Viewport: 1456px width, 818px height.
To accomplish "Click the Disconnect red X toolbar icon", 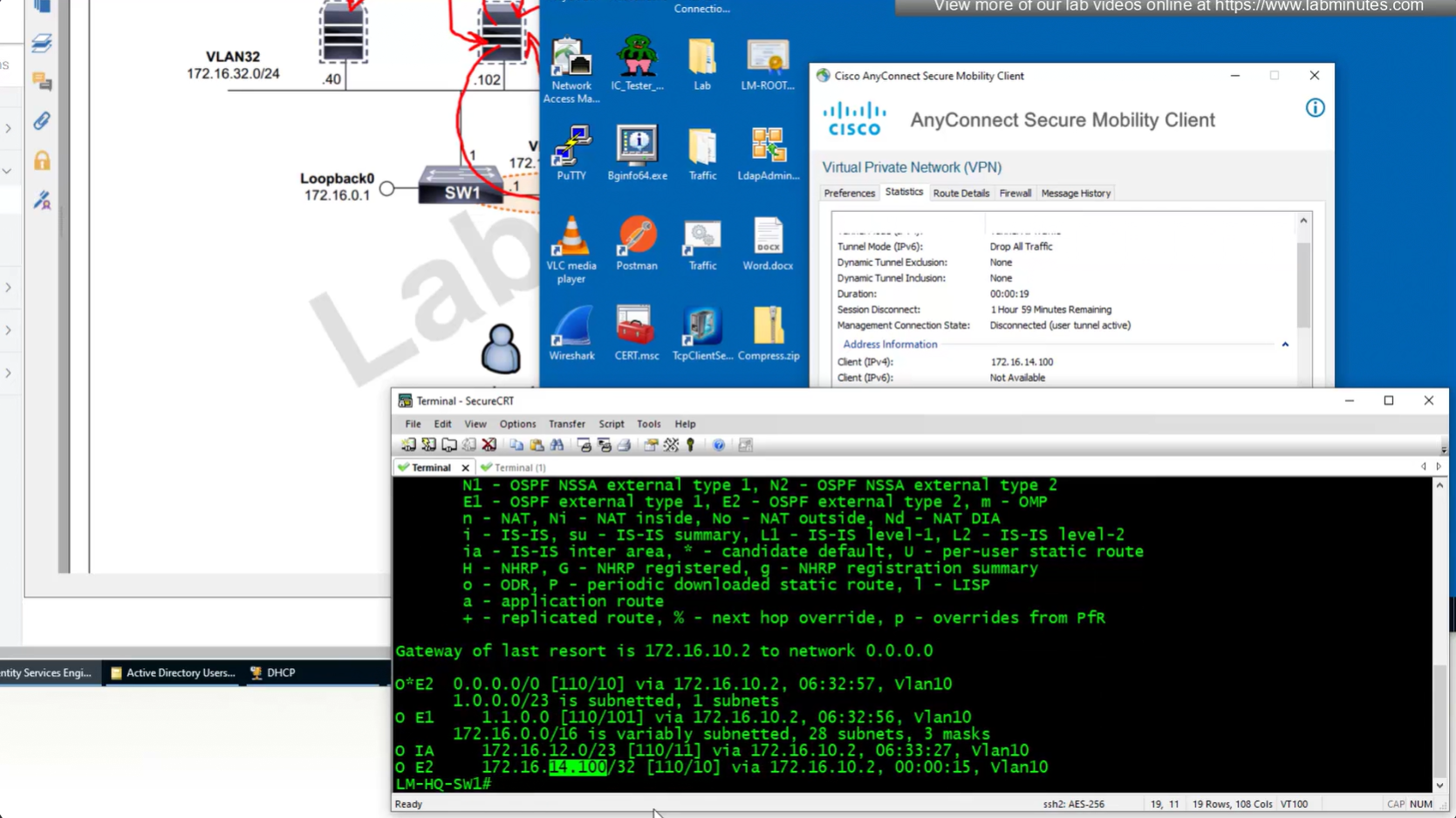I will (x=489, y=446).
